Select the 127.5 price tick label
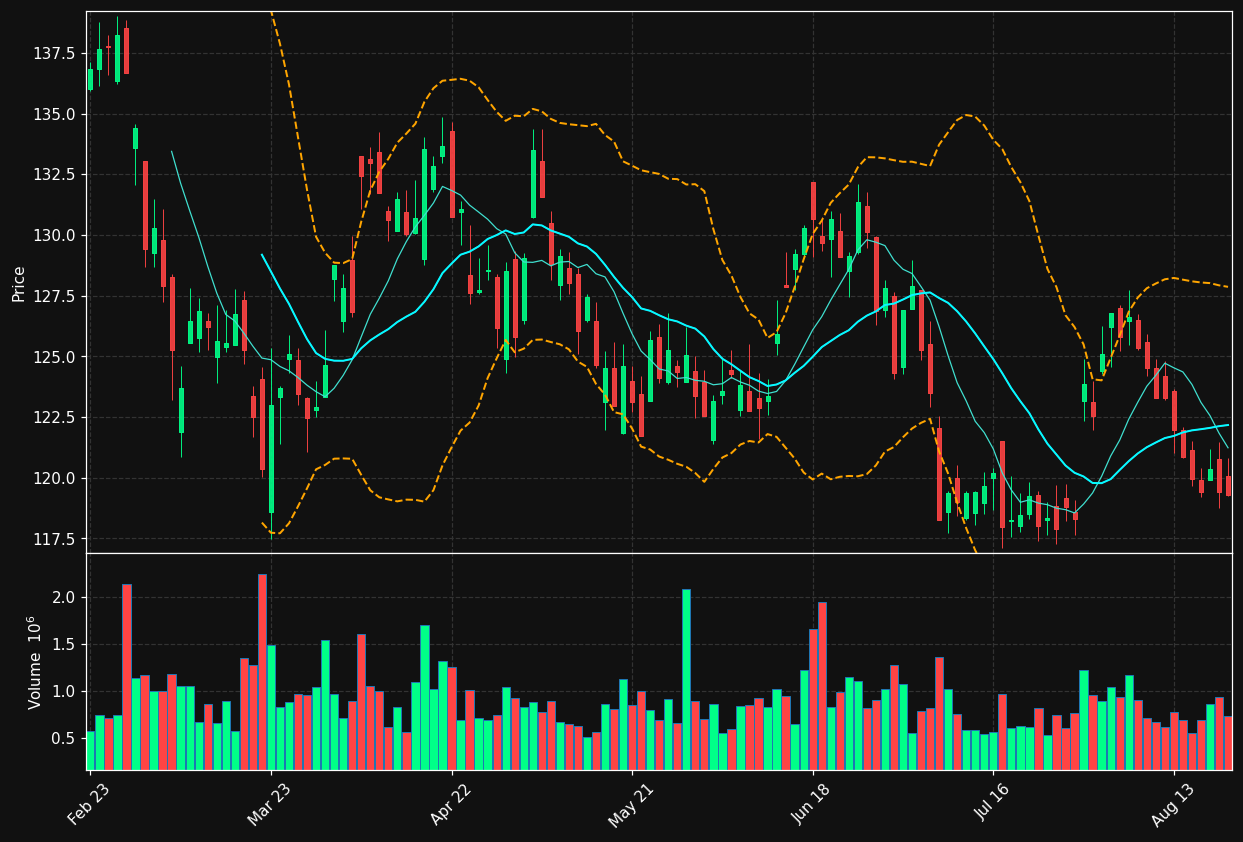The width and height of the screenshot is (1243, 842). [54, 296]
